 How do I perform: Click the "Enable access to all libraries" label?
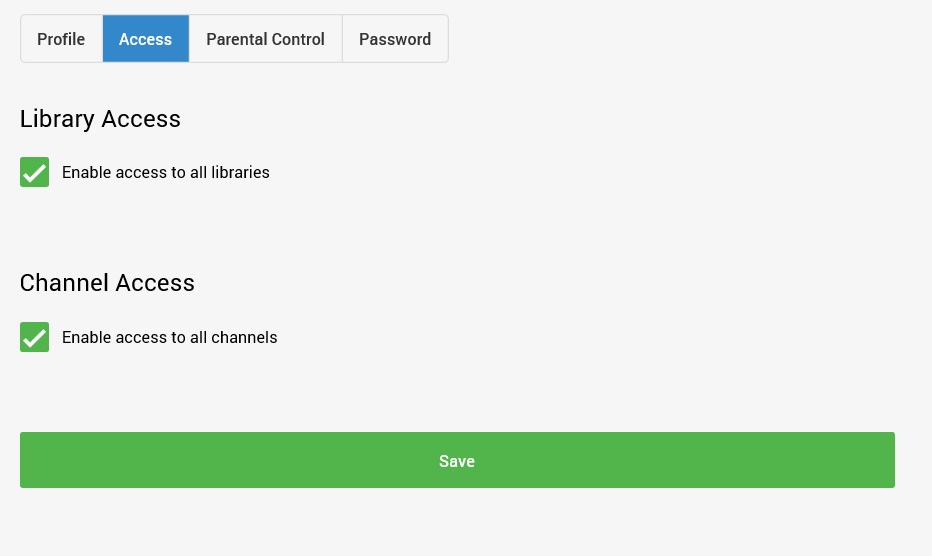[x=166, y=172]
